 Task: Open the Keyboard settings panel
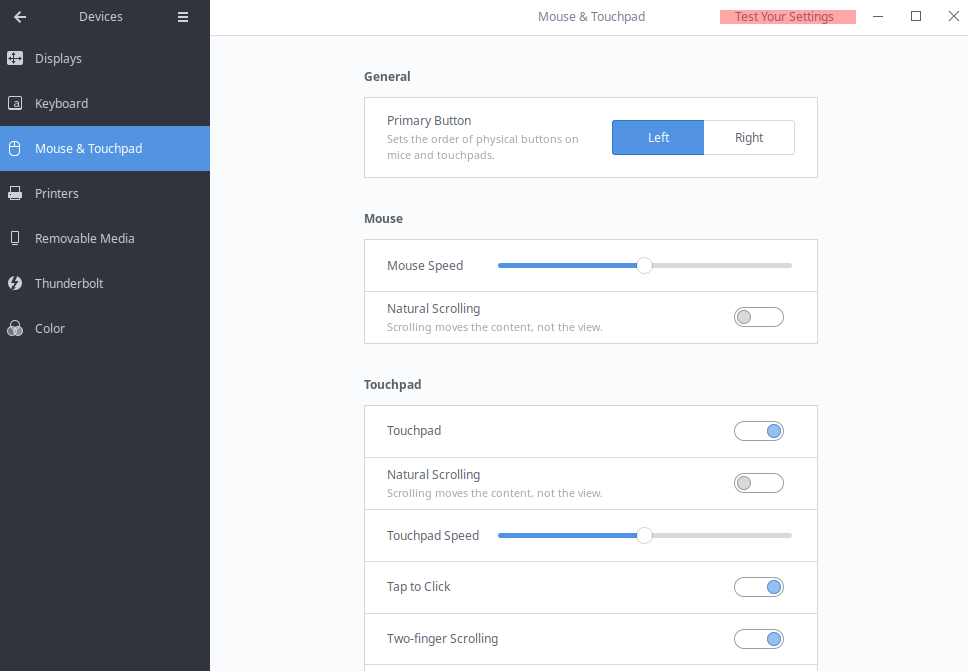click(x=62, y=103)
